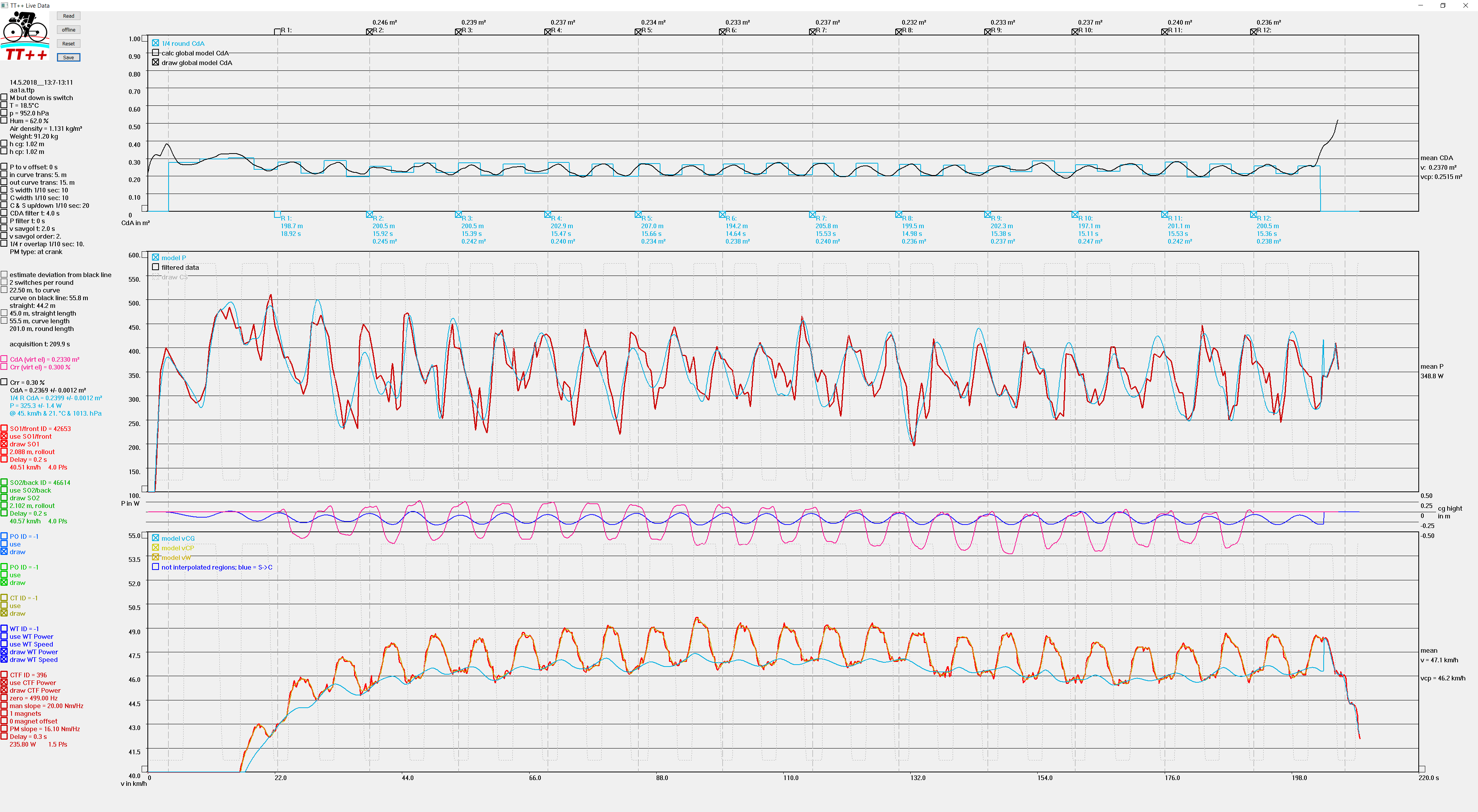Check the T = 18.5°C temperature box
The width and height of the screenshot is (1478, 812).
(x=4, y=105)
